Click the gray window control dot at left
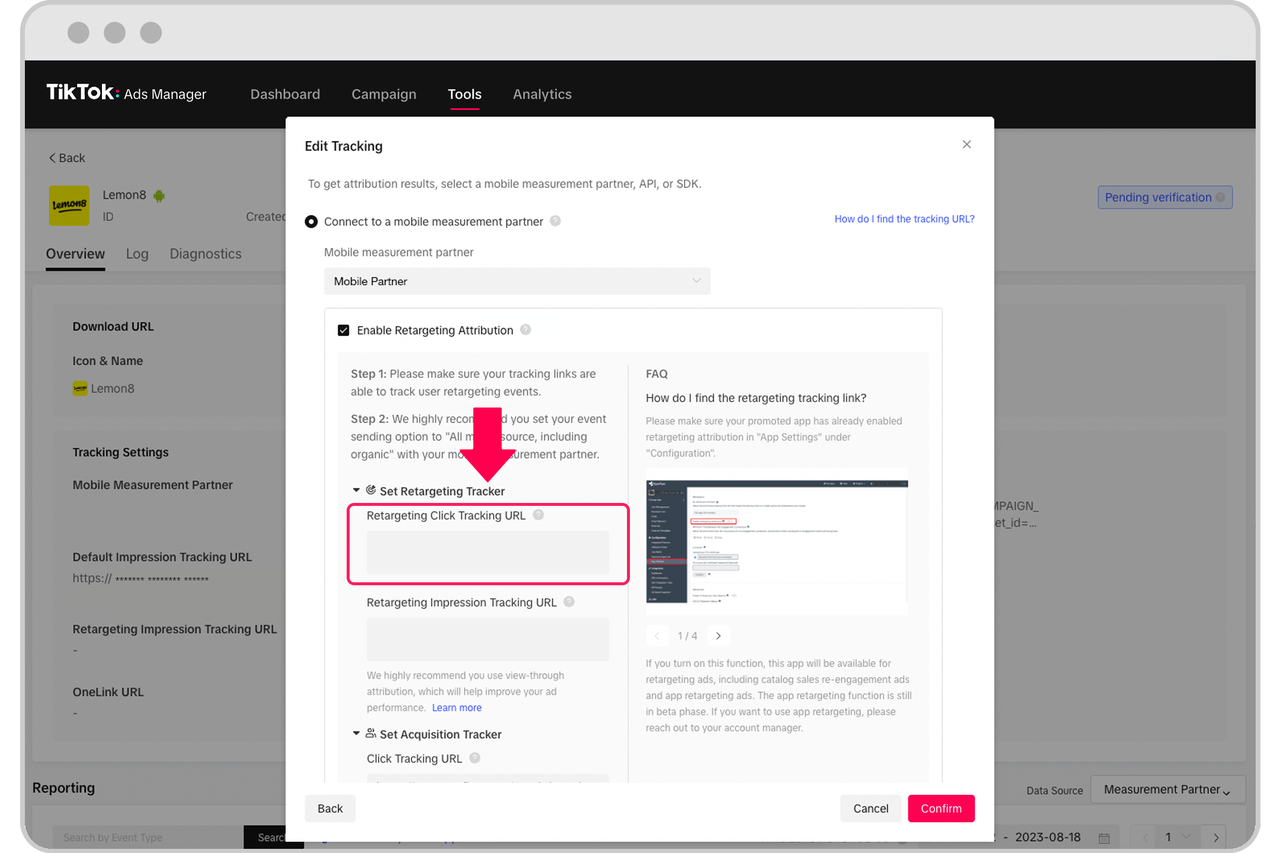The height and width of the screenshot is (853, 1280). point(79,33)
